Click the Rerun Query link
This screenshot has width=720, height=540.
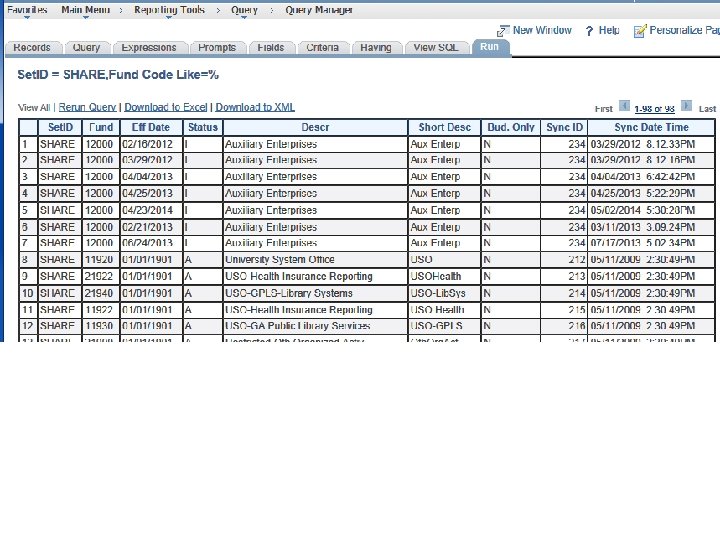[87, 107]
